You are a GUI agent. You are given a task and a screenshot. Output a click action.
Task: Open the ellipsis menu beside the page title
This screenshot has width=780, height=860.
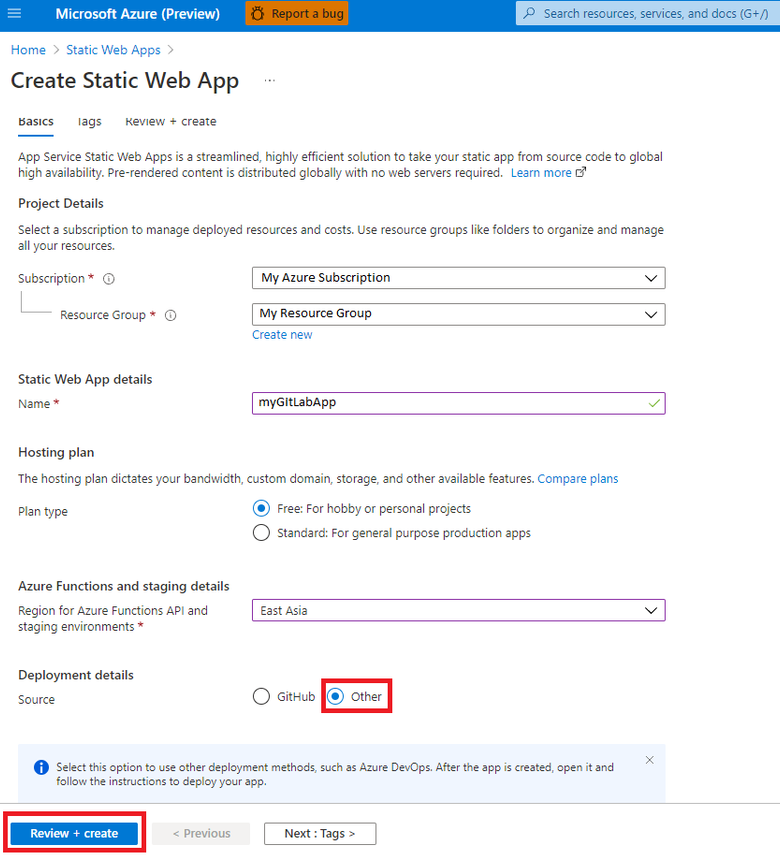(x=269, y=81)
